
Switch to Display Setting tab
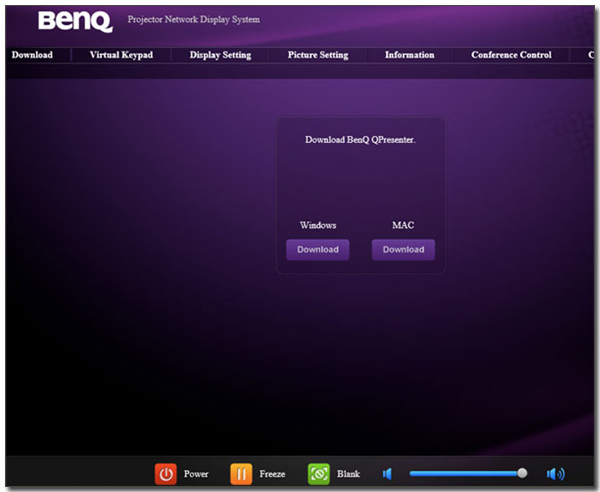(x=220, y=55)
